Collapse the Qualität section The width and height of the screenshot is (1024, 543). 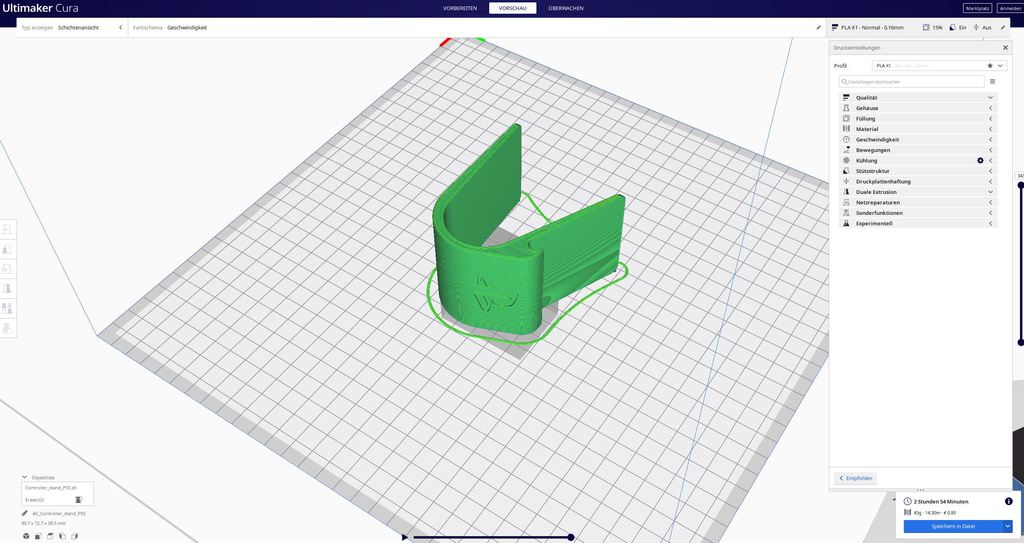990,97
